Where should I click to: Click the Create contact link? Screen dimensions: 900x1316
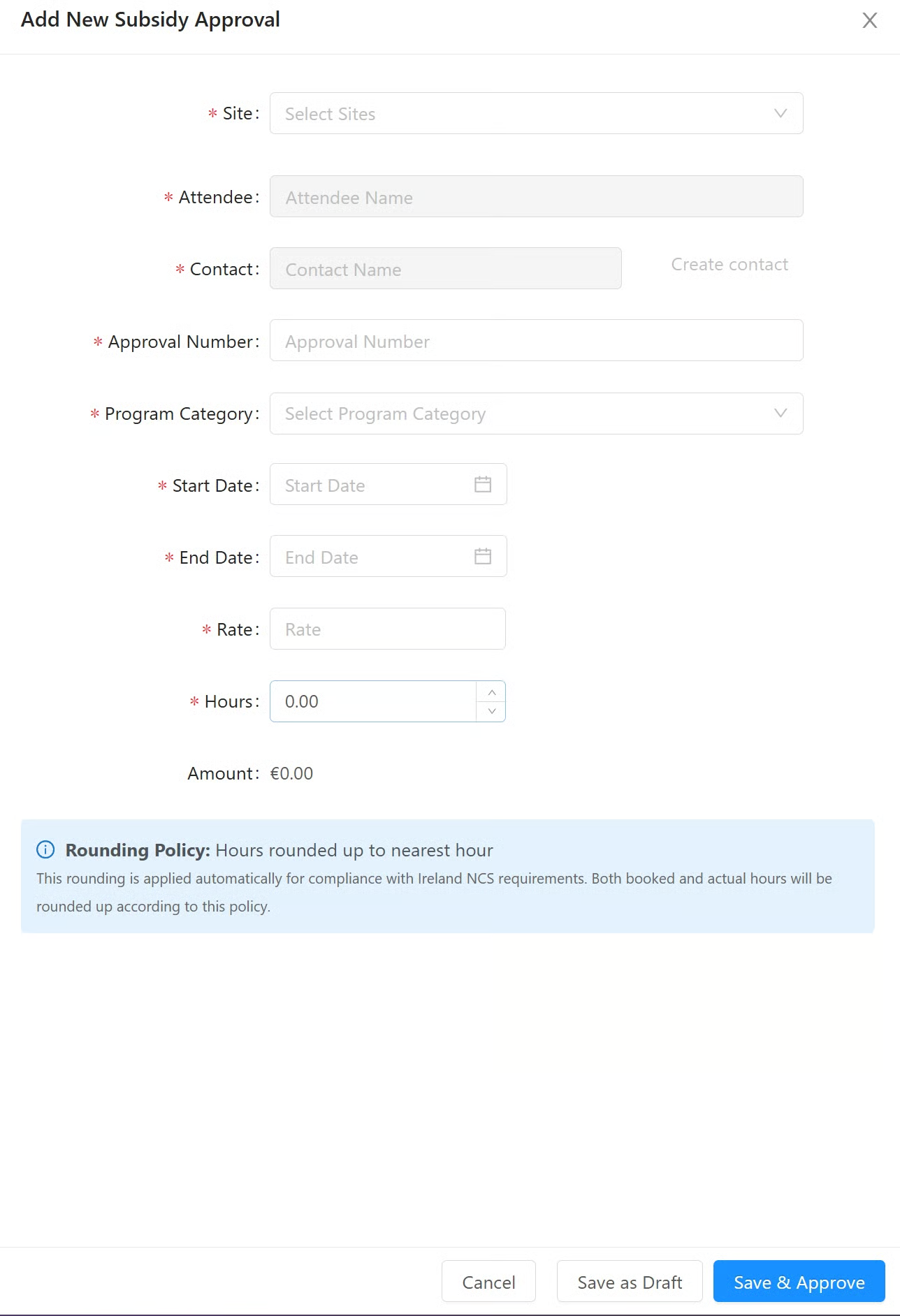pyautogui.click(x=729, y=265)
